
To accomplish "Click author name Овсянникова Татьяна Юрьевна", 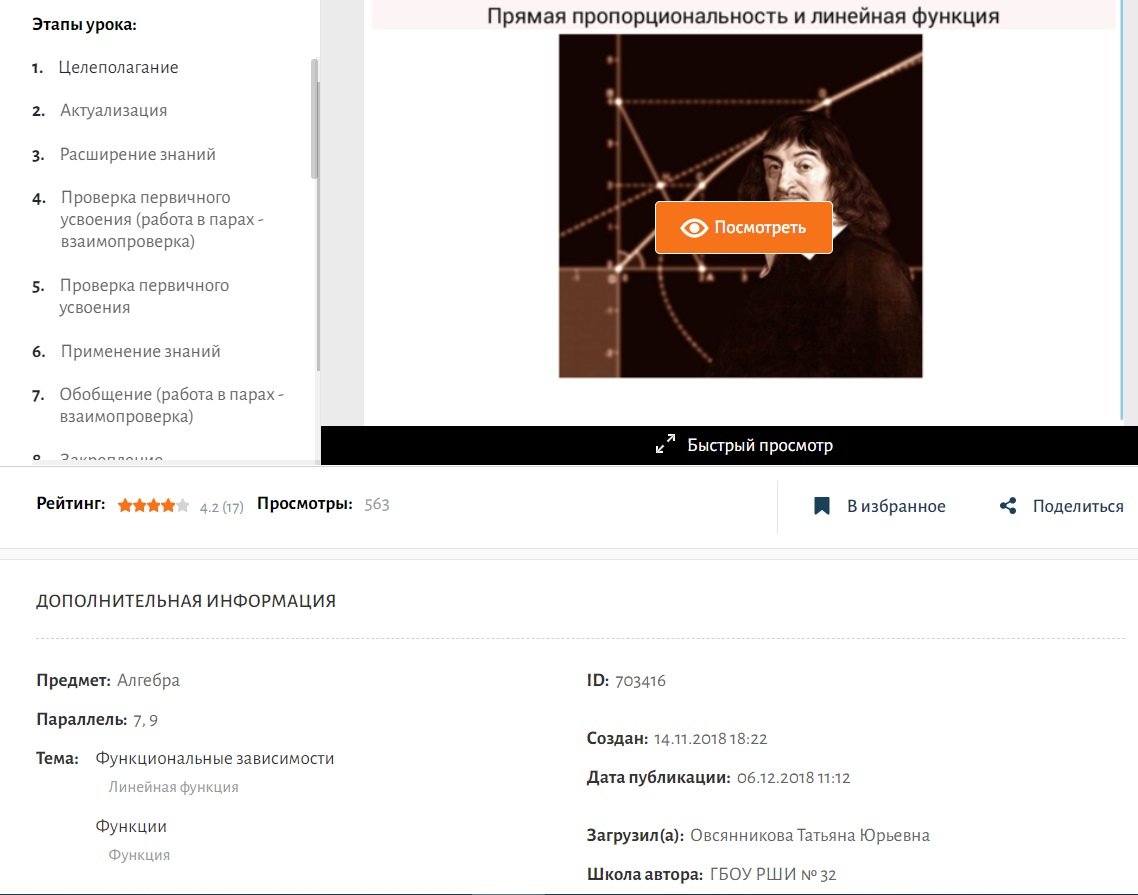I will pyautogui.click(x=809, y=835).
